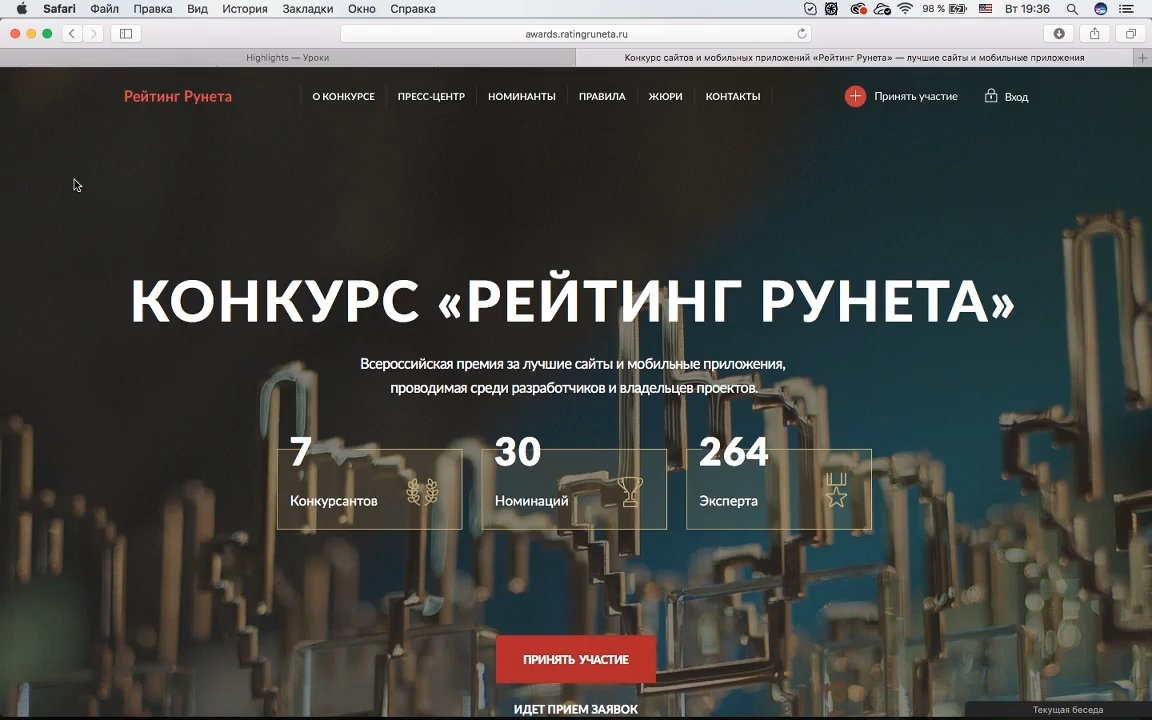1152x720 pixels.
Task: Click the Safari share icon
Action: (1095, 33)
